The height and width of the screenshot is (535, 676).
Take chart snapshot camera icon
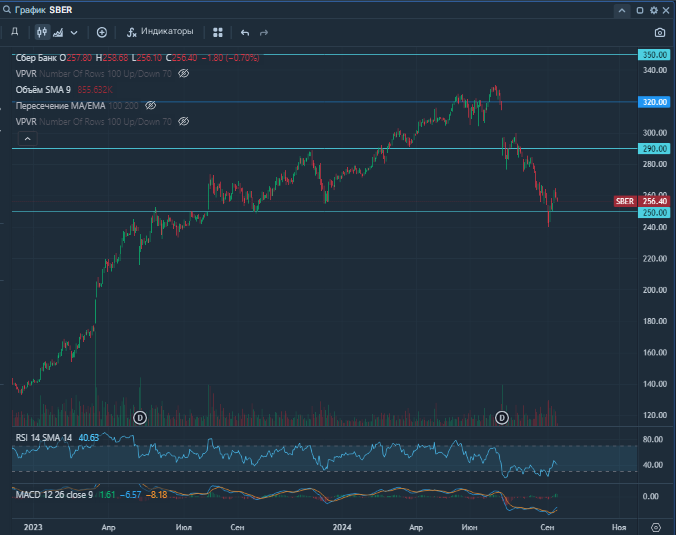tap(660, 32)
